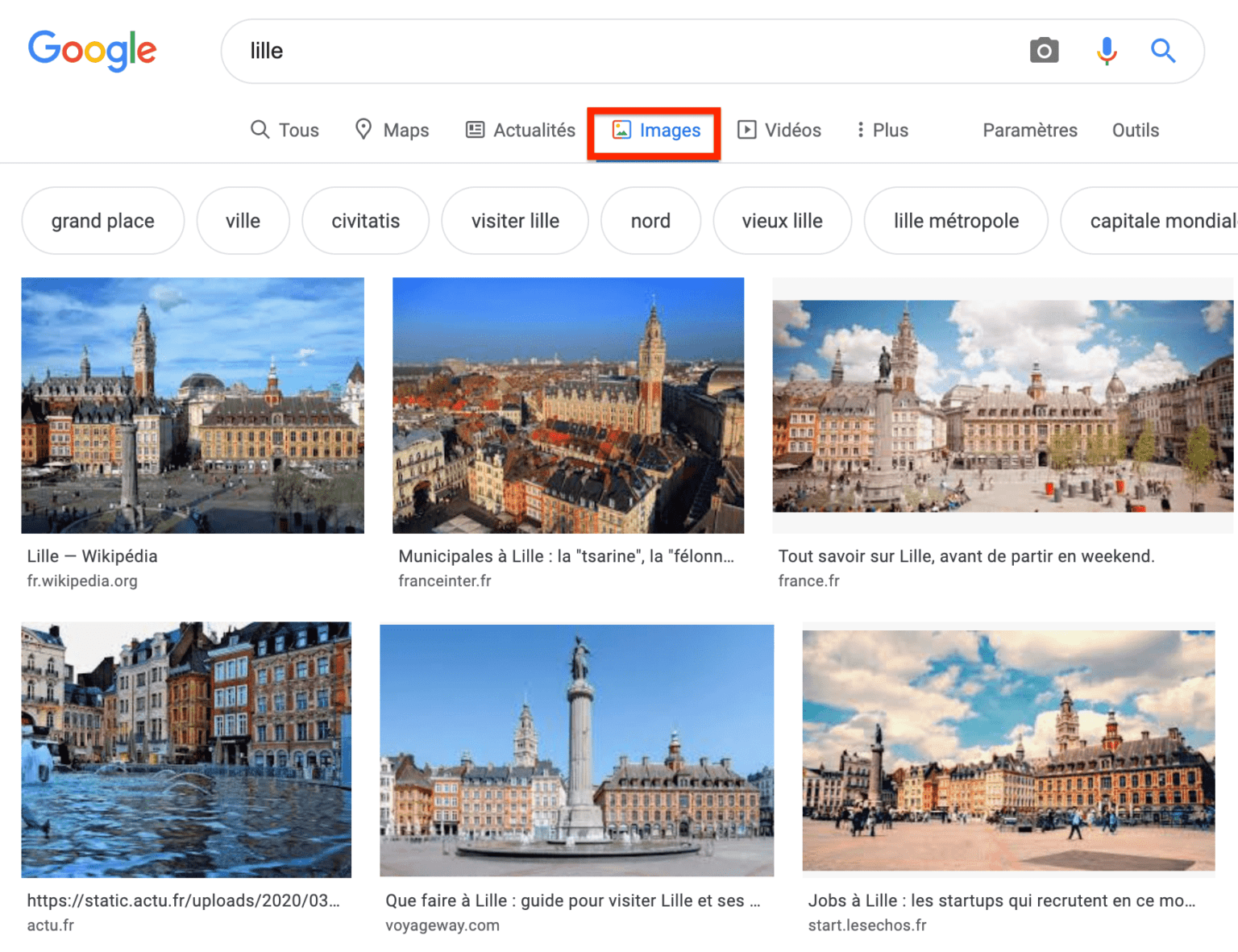Click inside the search input field

tap(564, 50)
